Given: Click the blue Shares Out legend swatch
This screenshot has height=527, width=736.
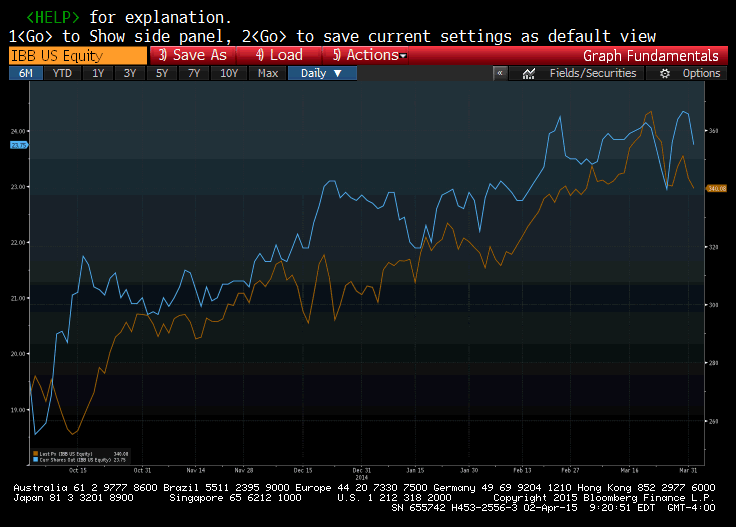Looking at the screenshot, I should [36, 460].
